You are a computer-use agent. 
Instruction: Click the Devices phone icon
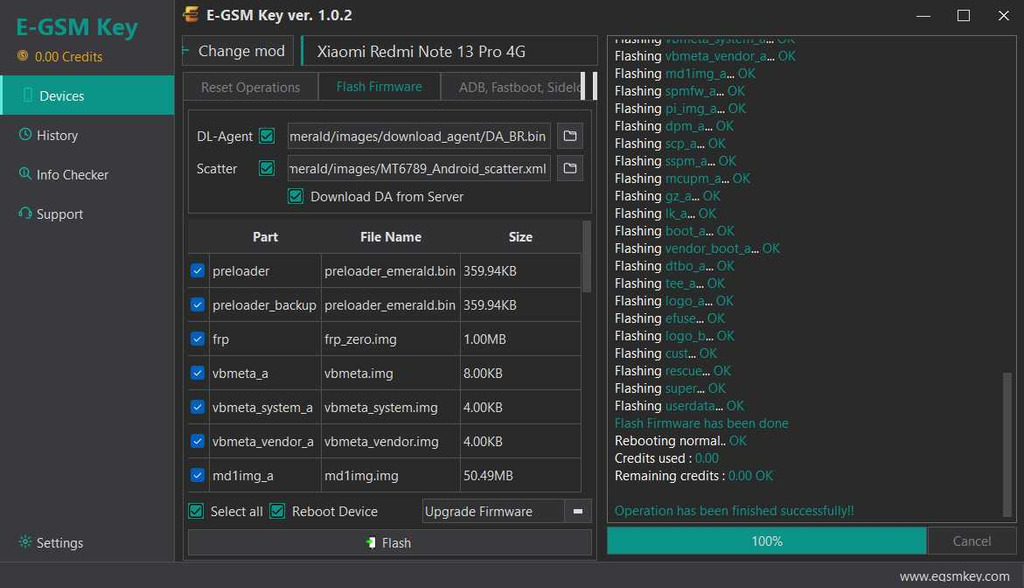[27, 95]
